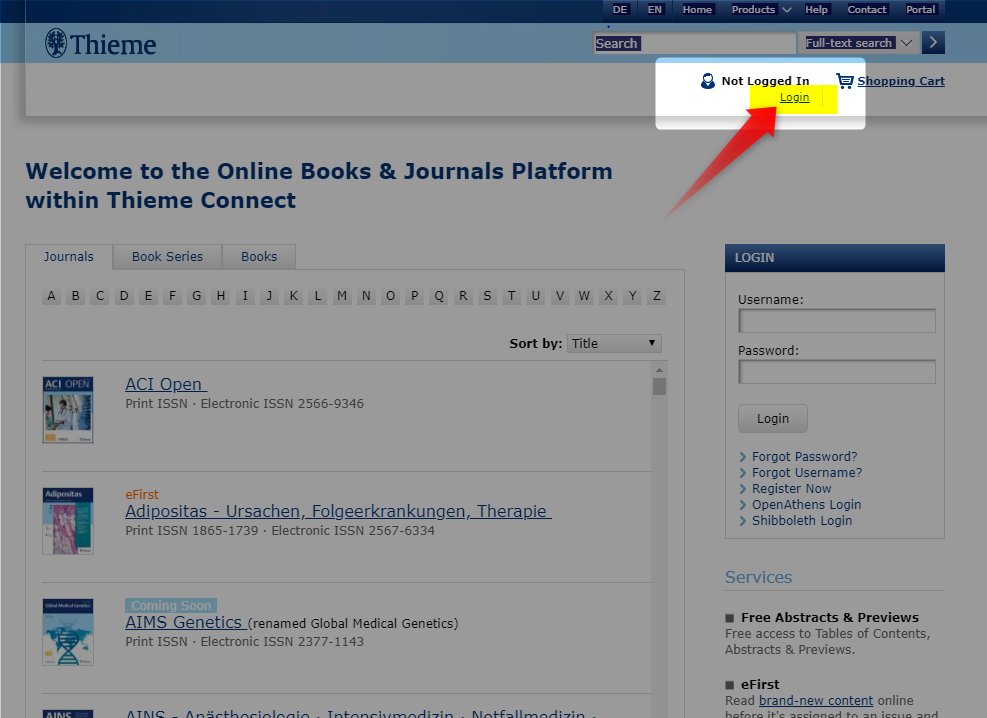Filter journals by letter T
Screen dimensions: 987x718
(x=512, y=296)
